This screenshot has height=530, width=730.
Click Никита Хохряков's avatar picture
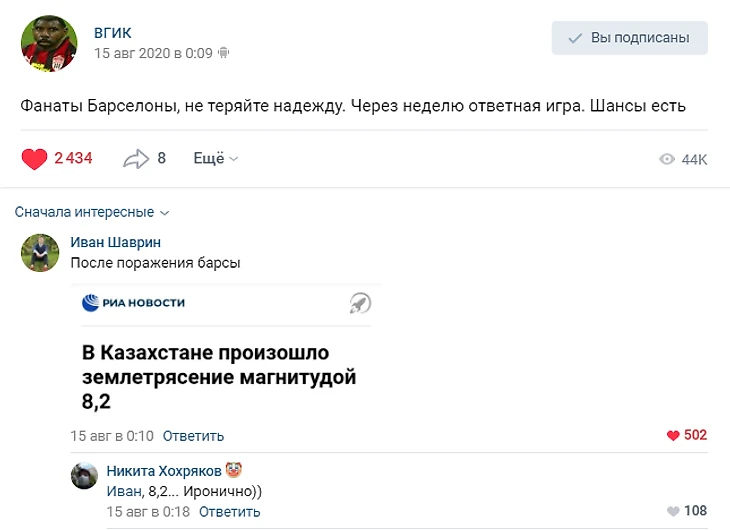click(x=84, y=476)
